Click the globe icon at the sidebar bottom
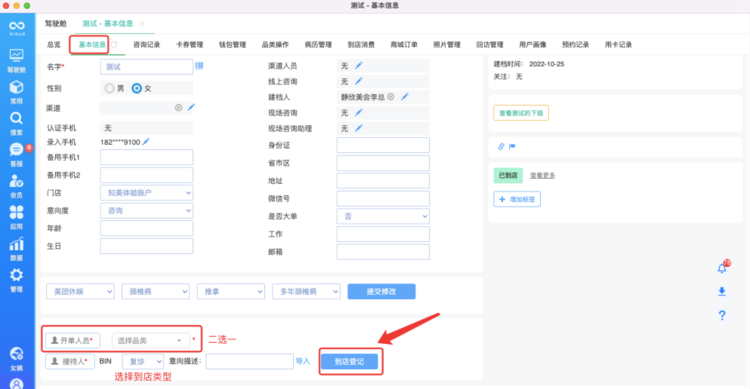 click(x=16, y=354)
